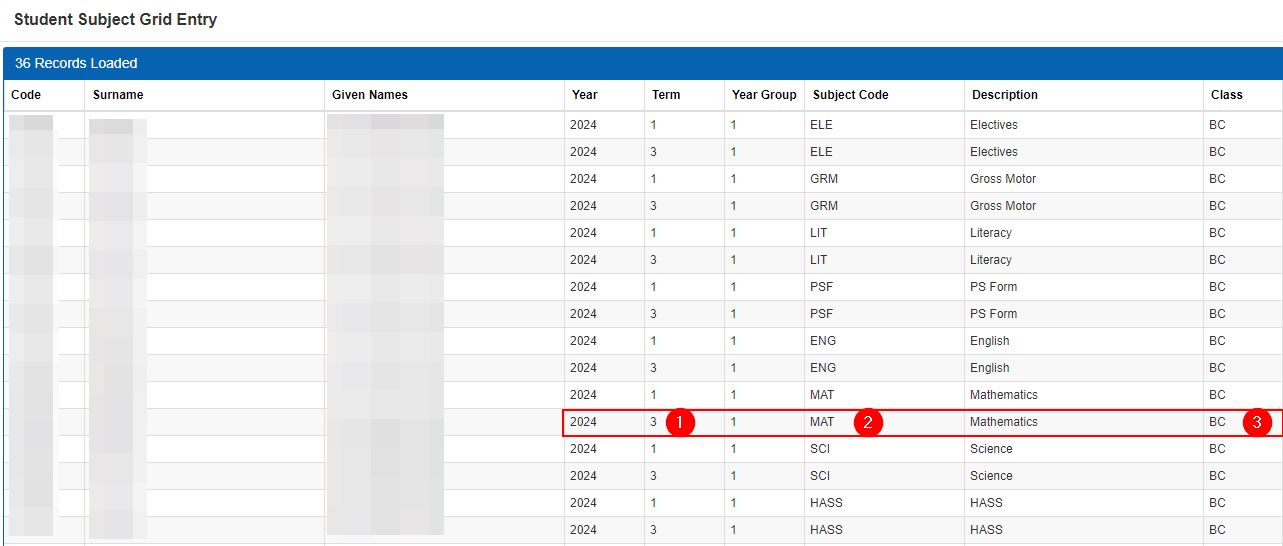Select the English description for Term 3
Image resolution: width=1283 pixels, height=546 pixels.
pos(990,368)
